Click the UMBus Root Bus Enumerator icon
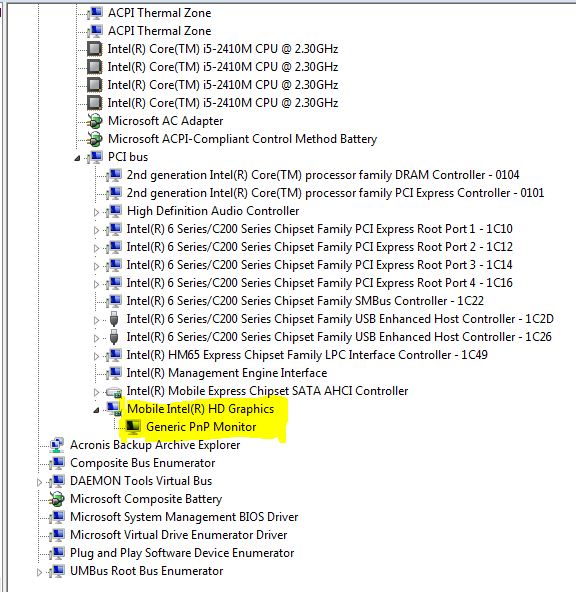Image resolution: width=576 pixels, height=592 pixels. [x=57, y=571]
